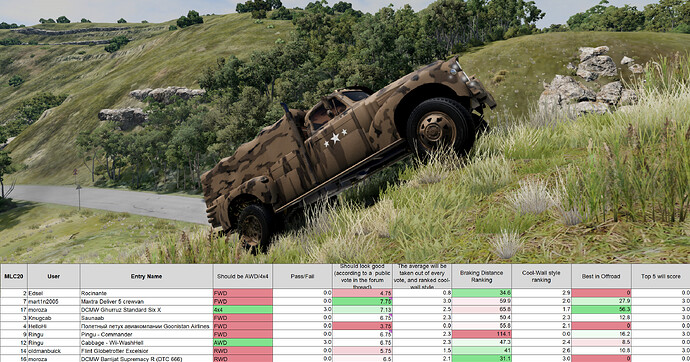Select the MLC20 column header

14,276
